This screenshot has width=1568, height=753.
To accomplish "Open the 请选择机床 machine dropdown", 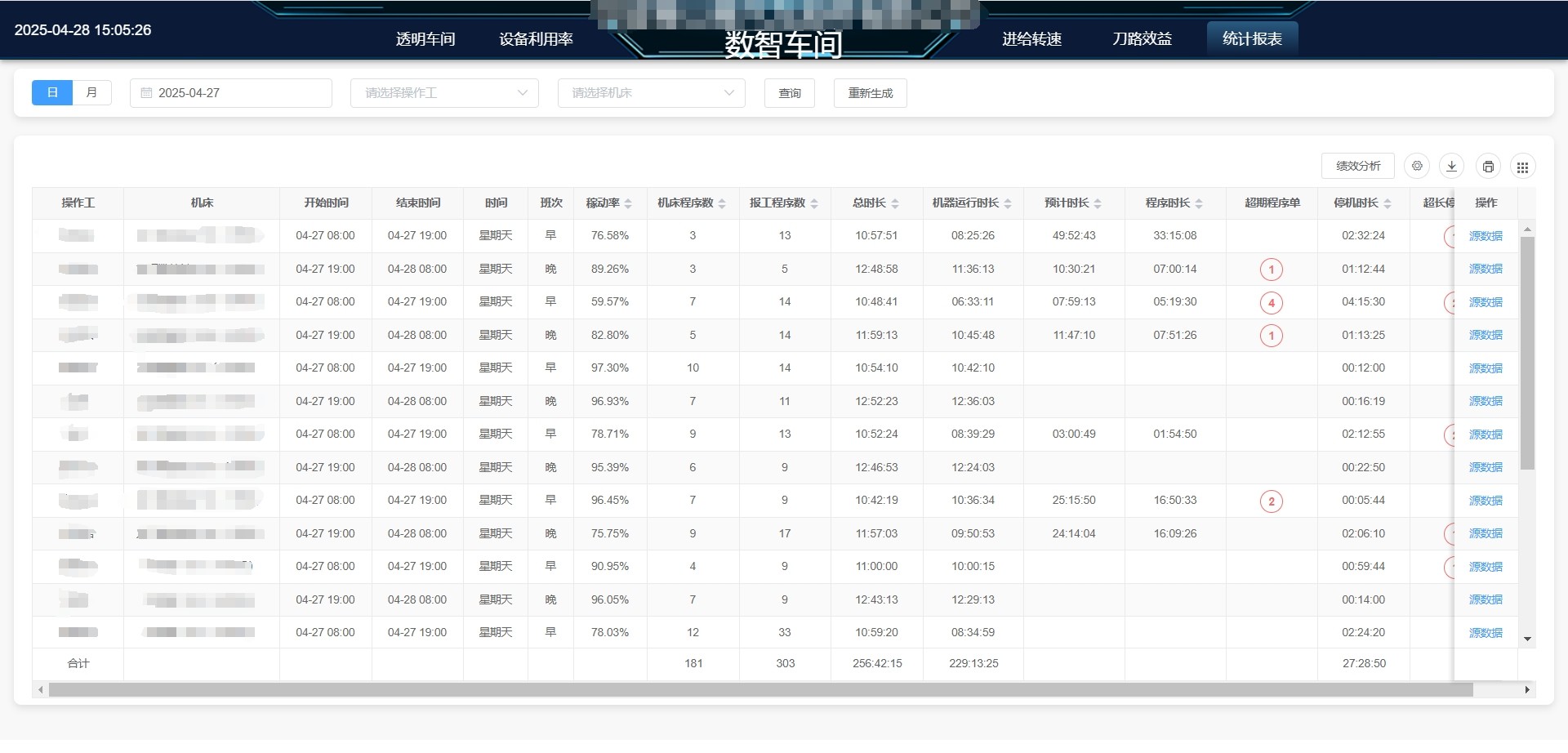I will 651,92.
